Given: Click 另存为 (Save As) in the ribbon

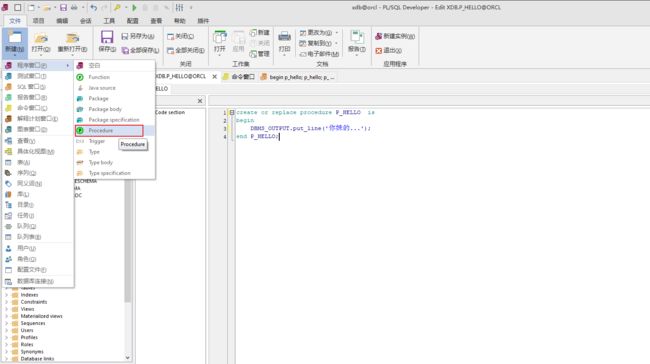Looking at the screenshot, I should [138, 36].
